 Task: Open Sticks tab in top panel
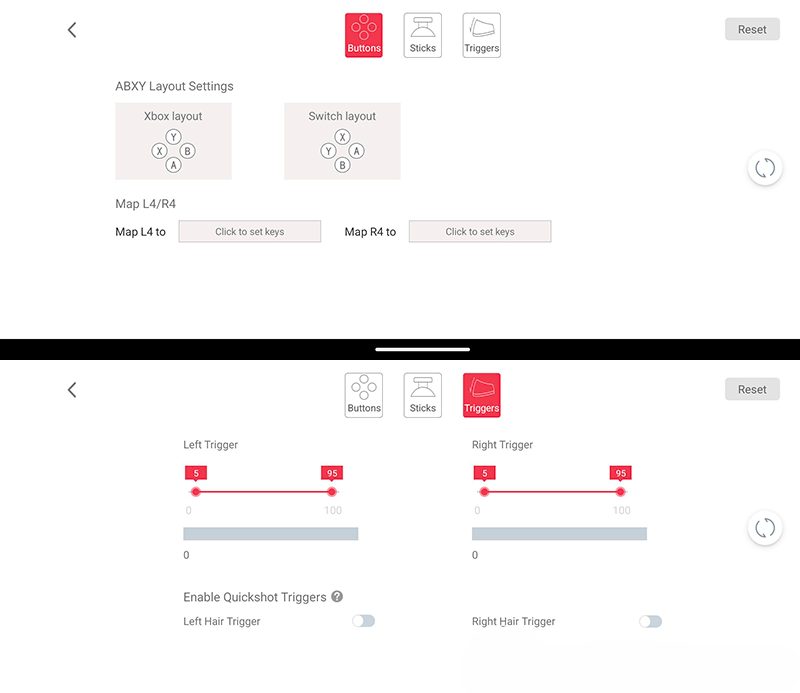point(422,35)
